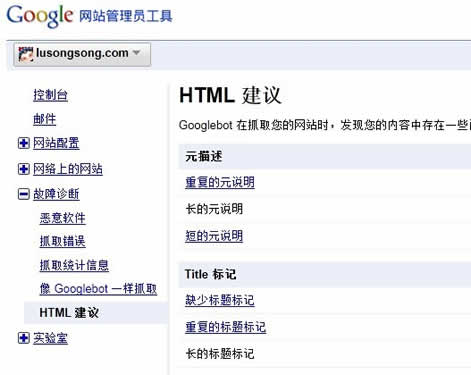The image size is (471, 375).
Task: Go to 恶意软件 page
Action: click(62, 218)
